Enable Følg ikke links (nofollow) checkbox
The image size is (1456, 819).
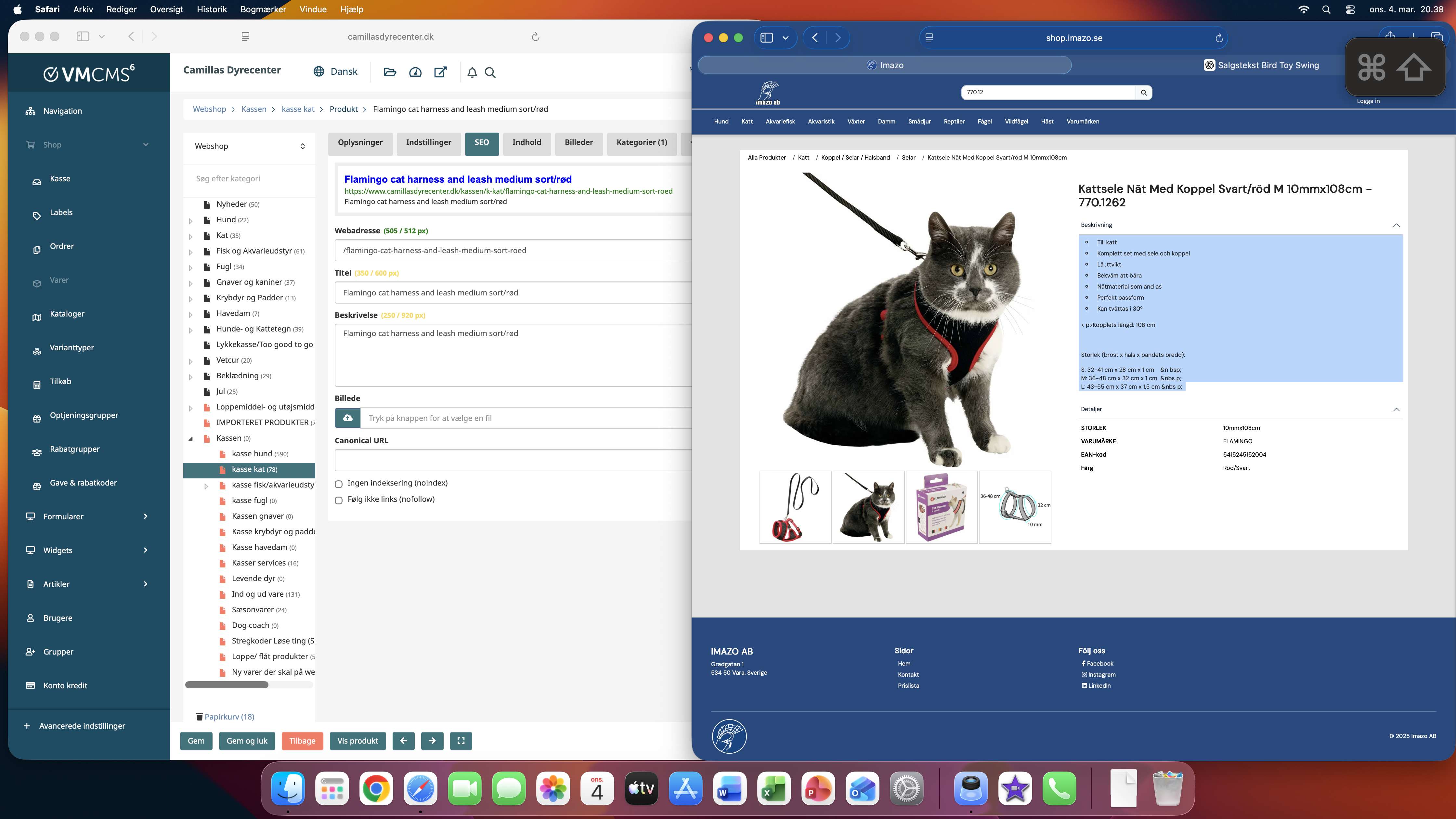pos(339,500)
